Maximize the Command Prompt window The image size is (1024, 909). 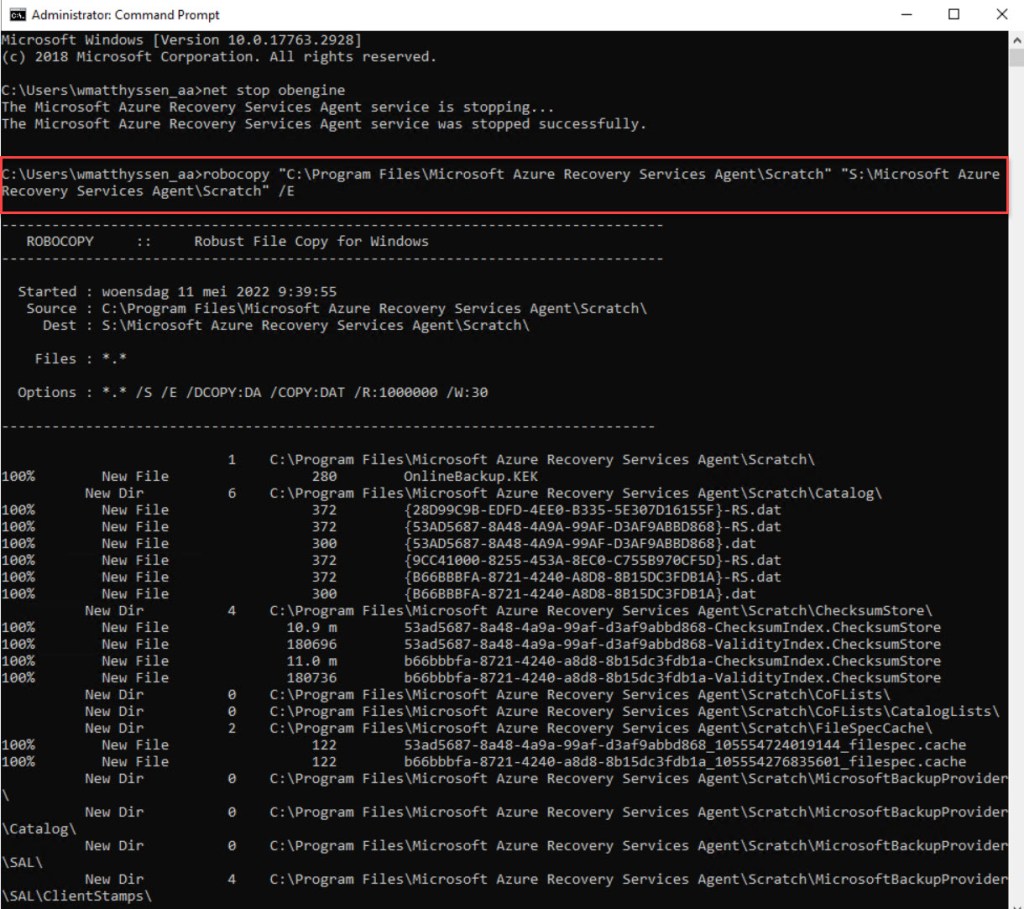click(x=953, y=14)
